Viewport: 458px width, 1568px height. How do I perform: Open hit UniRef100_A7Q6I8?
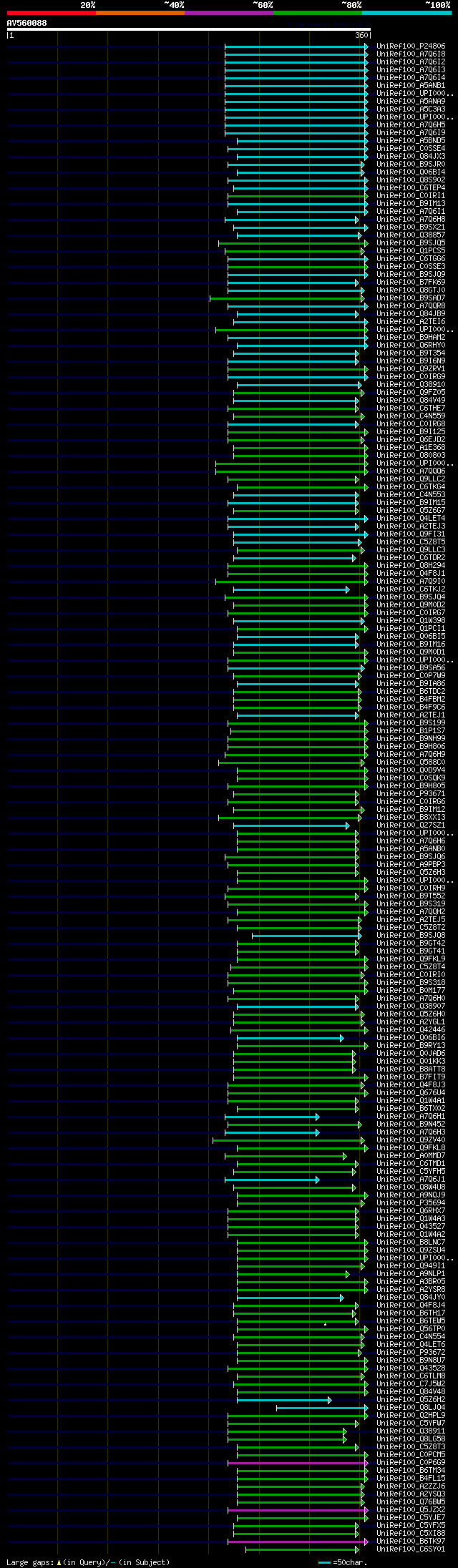411,54
